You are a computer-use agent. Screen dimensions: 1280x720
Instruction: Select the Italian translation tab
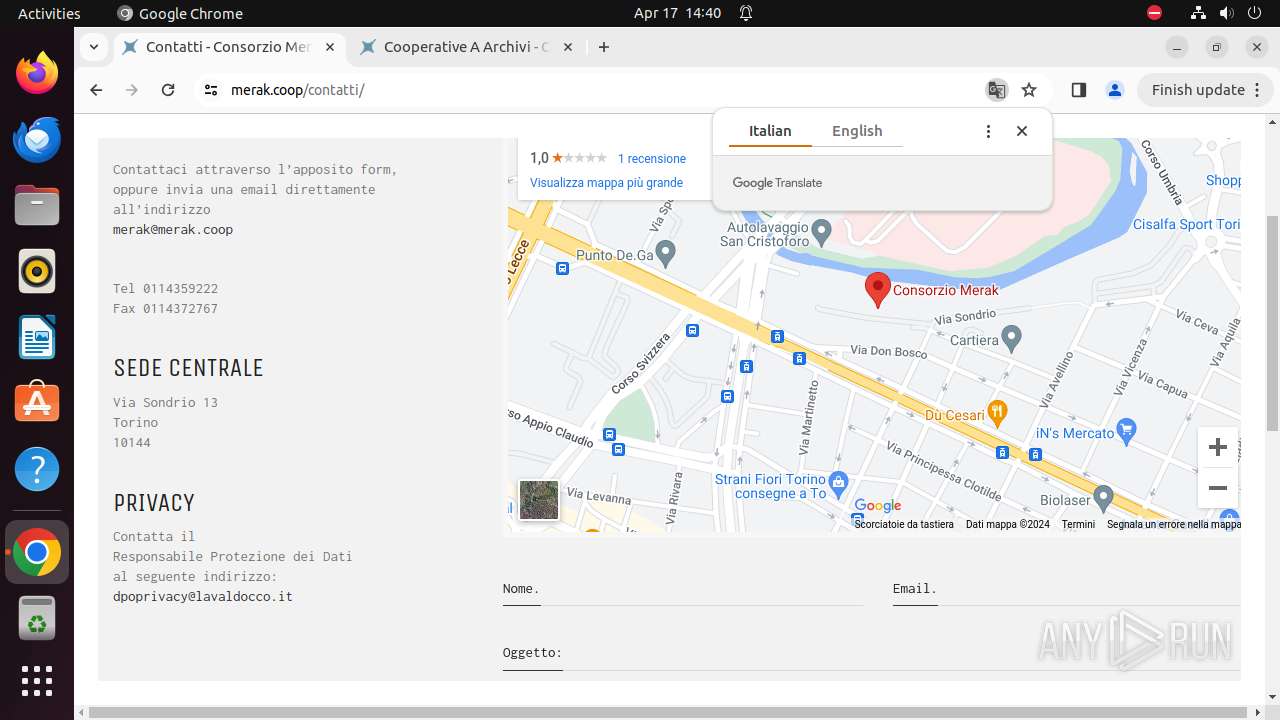coord(770,131)
